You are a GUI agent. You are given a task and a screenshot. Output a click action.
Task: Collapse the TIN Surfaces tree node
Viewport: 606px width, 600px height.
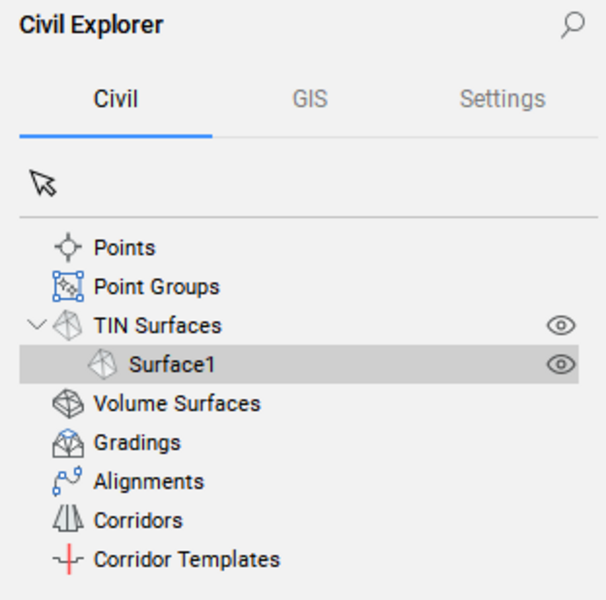(37, 325)
